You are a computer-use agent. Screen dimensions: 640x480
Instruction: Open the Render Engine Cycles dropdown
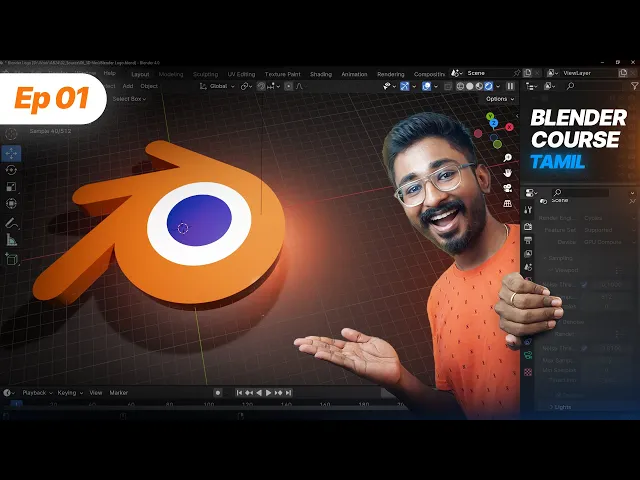pos(609,218)
